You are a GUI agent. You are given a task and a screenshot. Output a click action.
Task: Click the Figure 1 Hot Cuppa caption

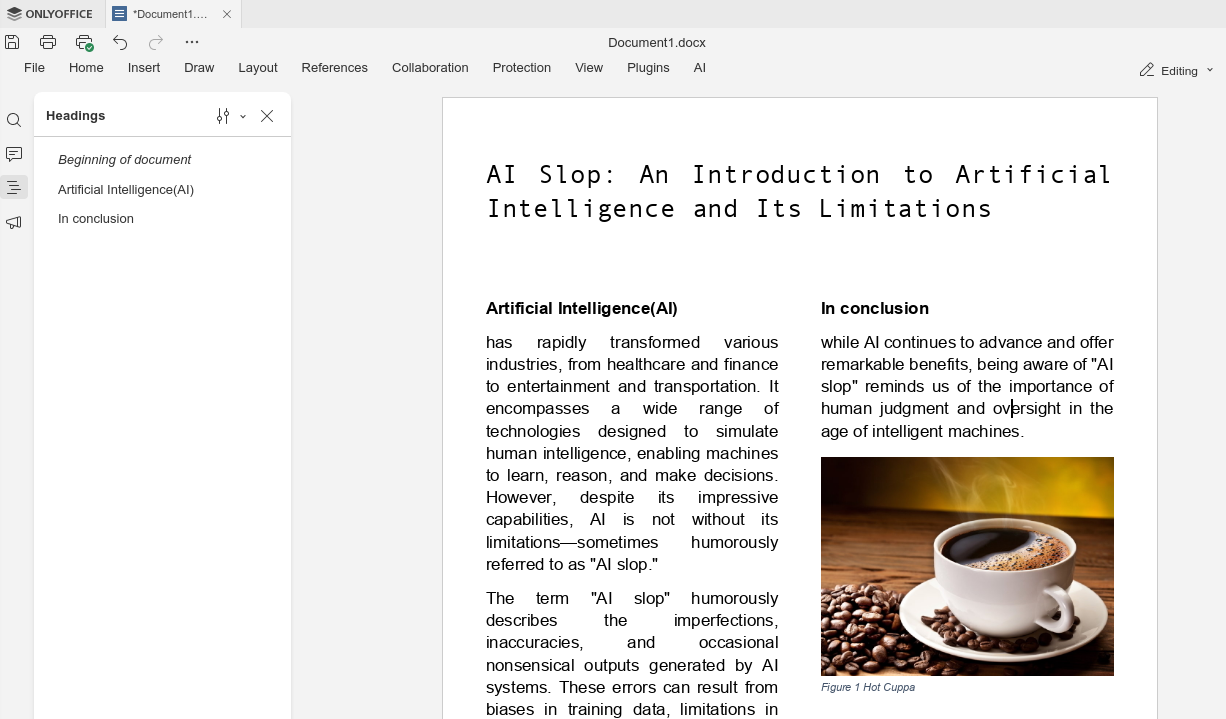click(868, 688)
